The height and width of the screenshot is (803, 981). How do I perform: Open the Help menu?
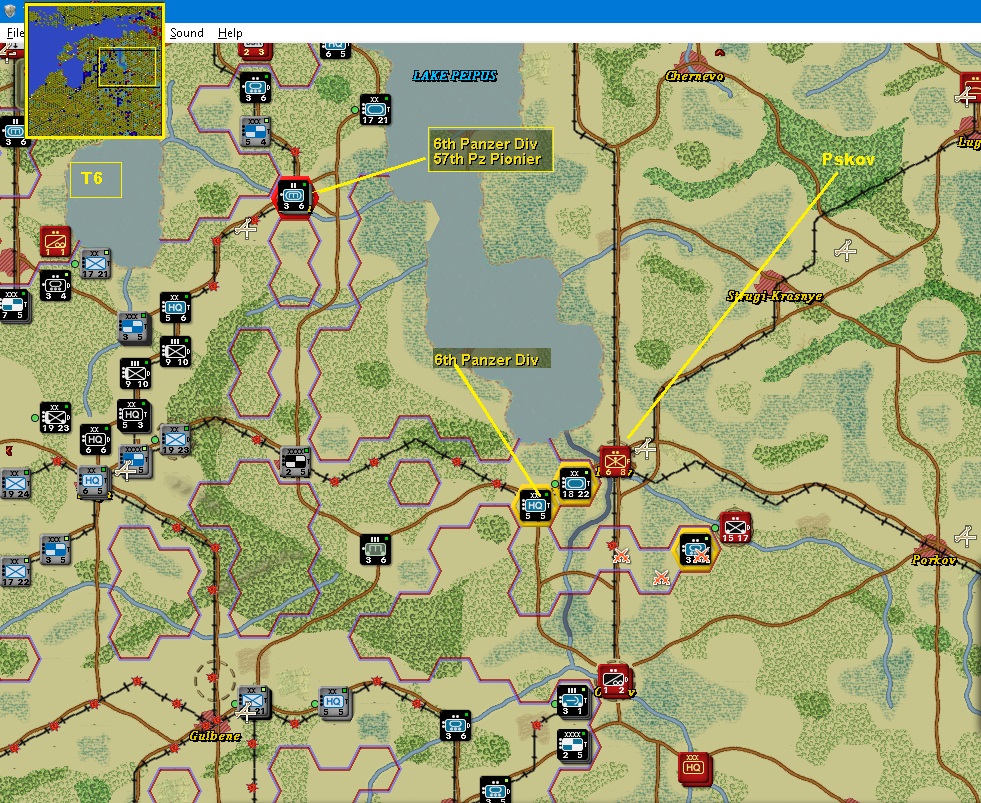[x=230, y=33]
